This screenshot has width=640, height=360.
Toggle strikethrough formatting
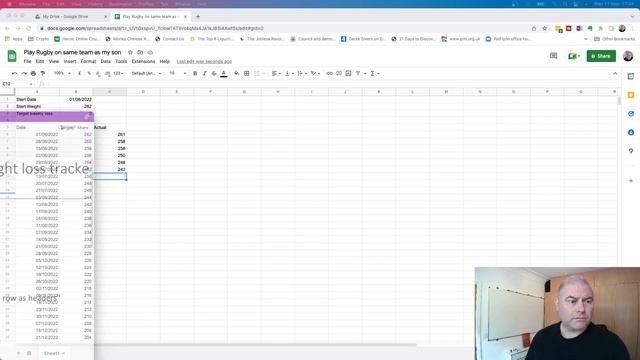pyautogui.click(x=214, y=73)
